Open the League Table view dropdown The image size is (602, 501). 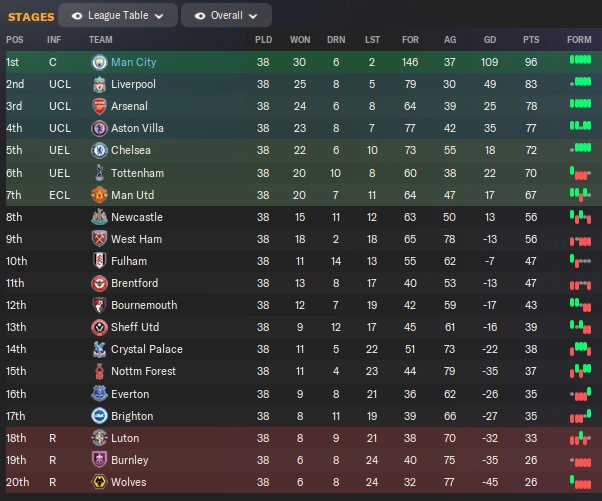[x=118, y=16]
